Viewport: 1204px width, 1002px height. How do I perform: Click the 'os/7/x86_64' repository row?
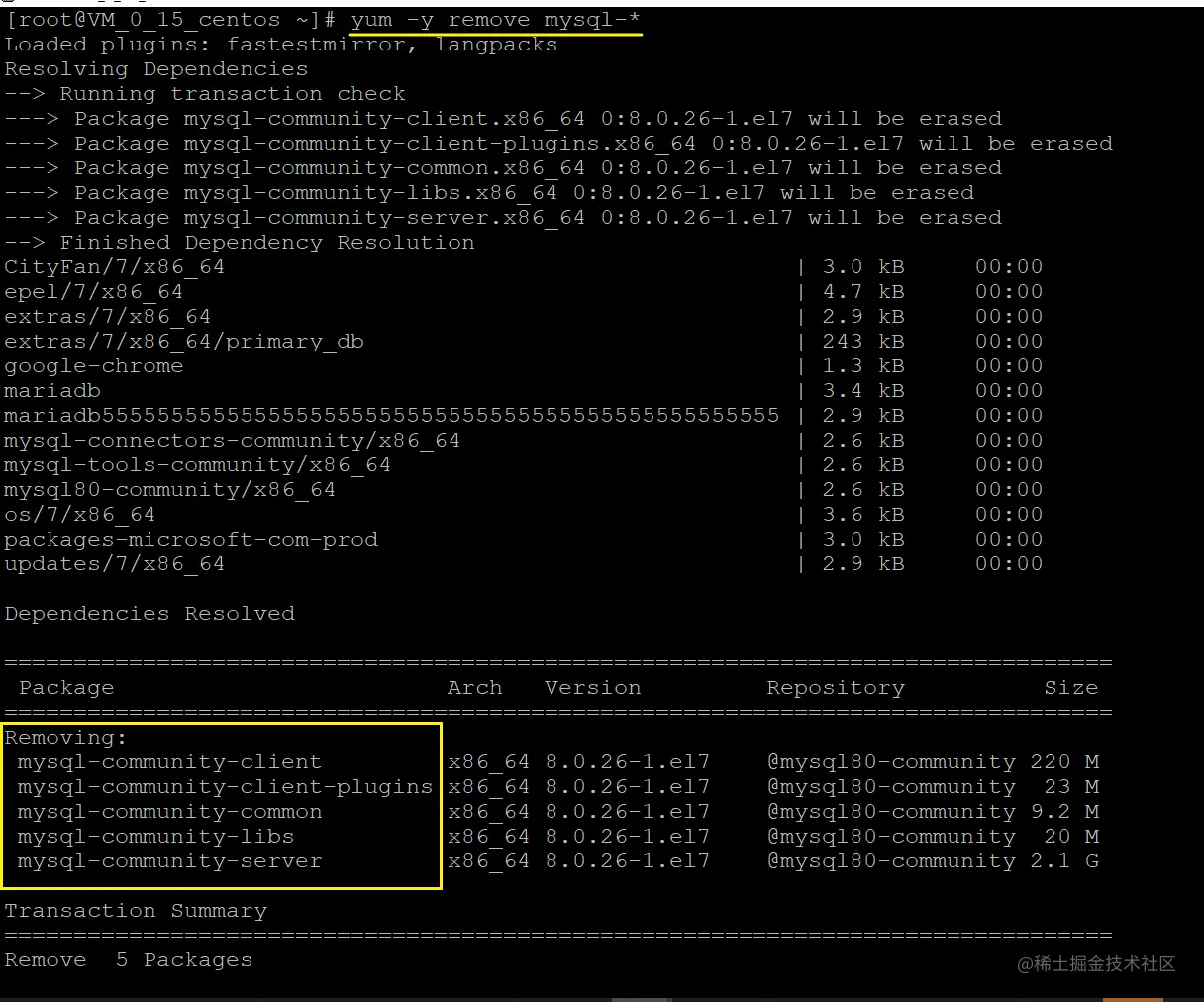[524, 515]
